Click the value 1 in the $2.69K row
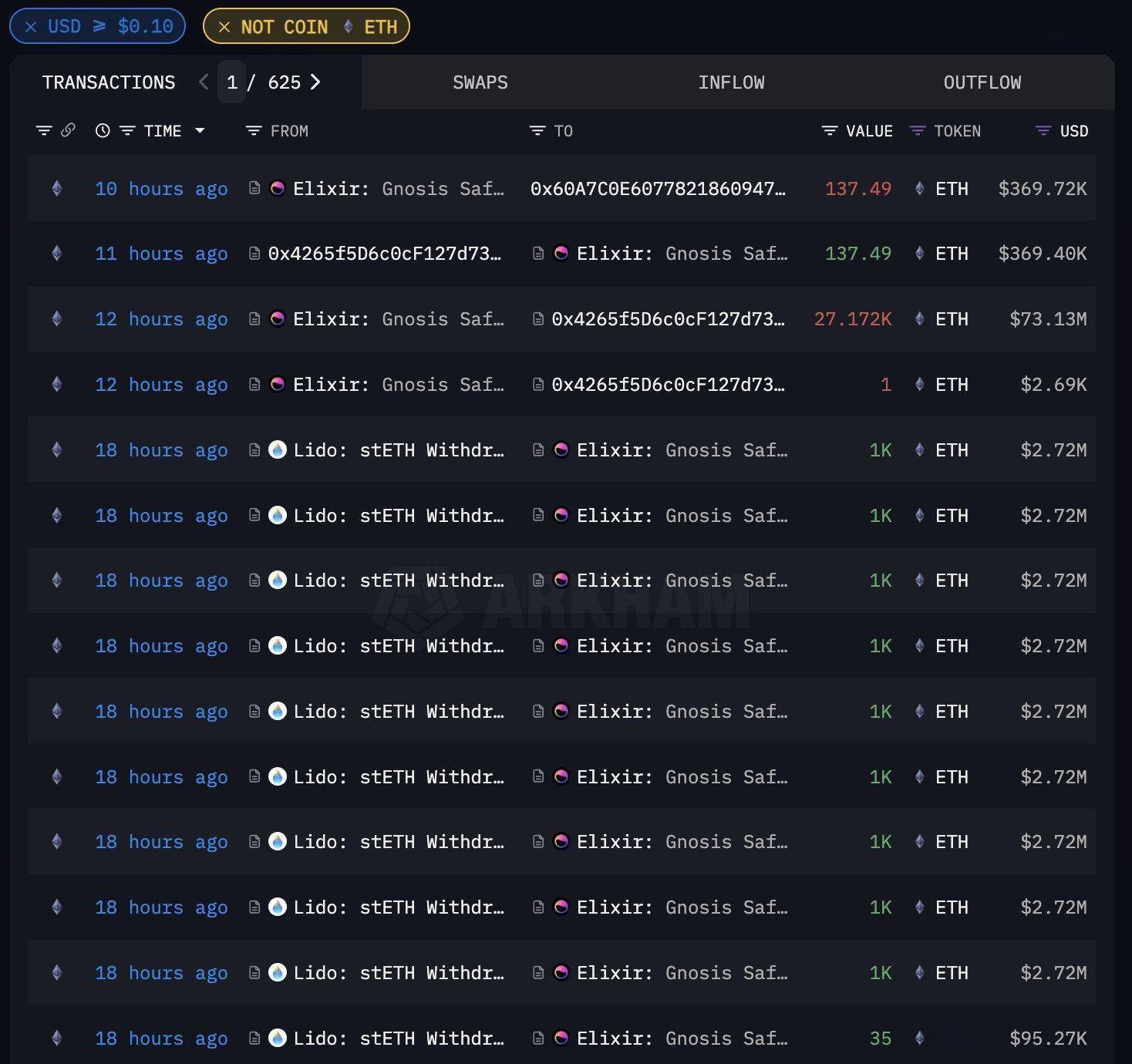The height and width of the screenshot is (1064, 1132). (x=886, y=385)
